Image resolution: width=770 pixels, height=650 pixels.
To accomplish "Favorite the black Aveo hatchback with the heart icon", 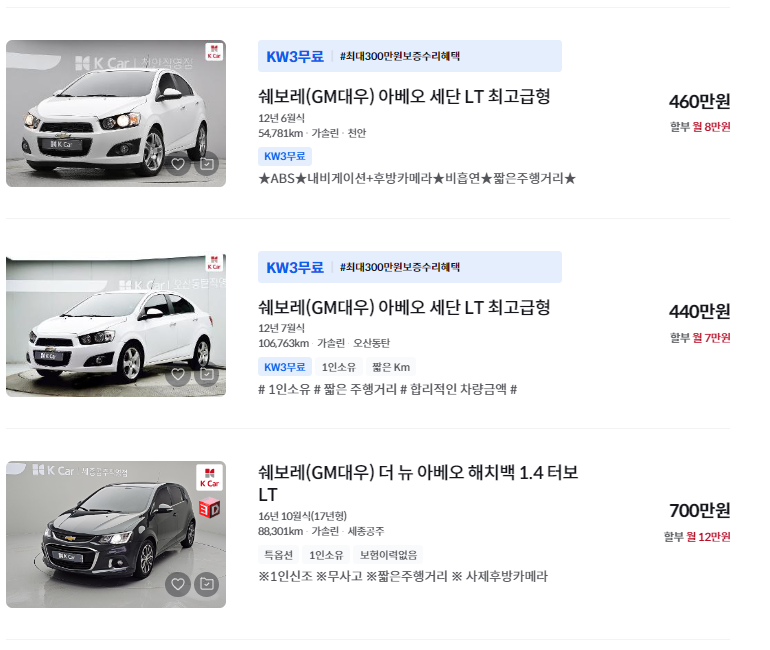I will click(178, 584).
